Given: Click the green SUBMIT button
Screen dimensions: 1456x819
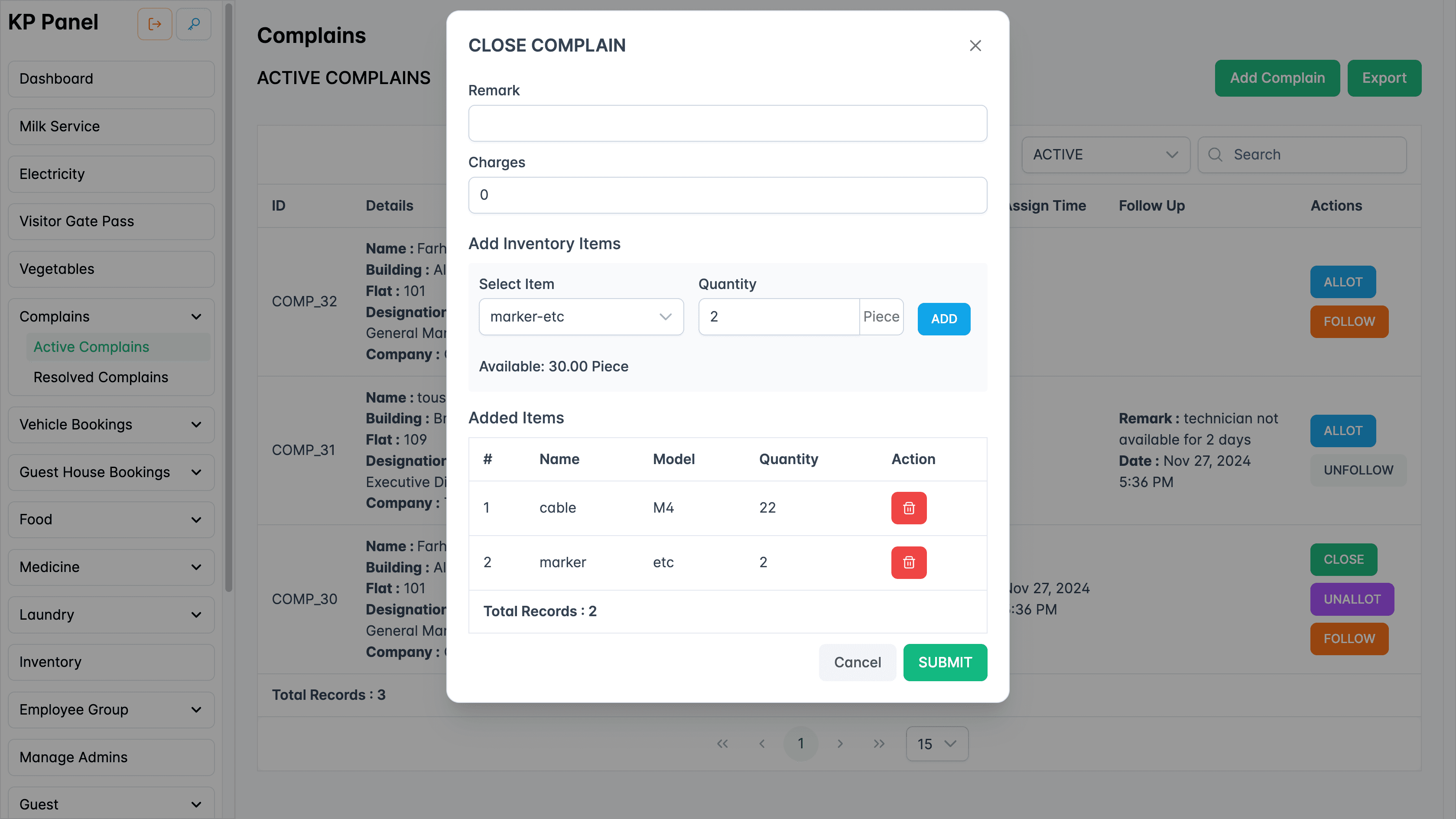Looking at the screenshot, I should (945, 663).
